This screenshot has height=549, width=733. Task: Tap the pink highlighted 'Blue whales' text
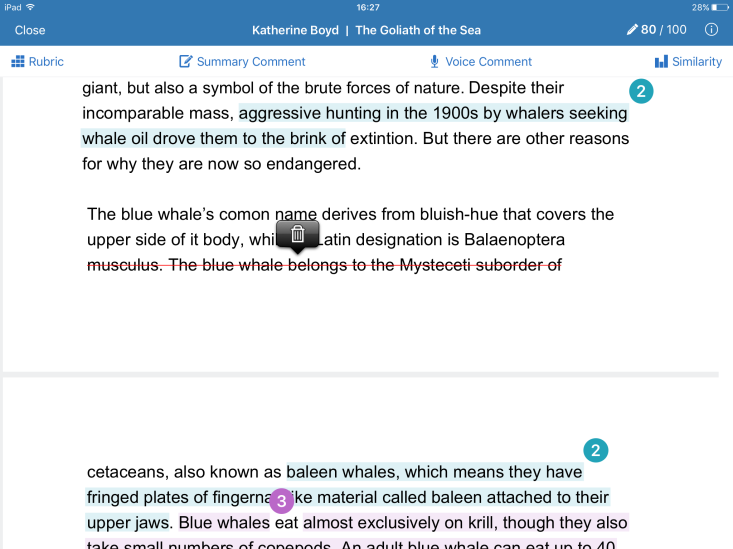pos(224,523)
